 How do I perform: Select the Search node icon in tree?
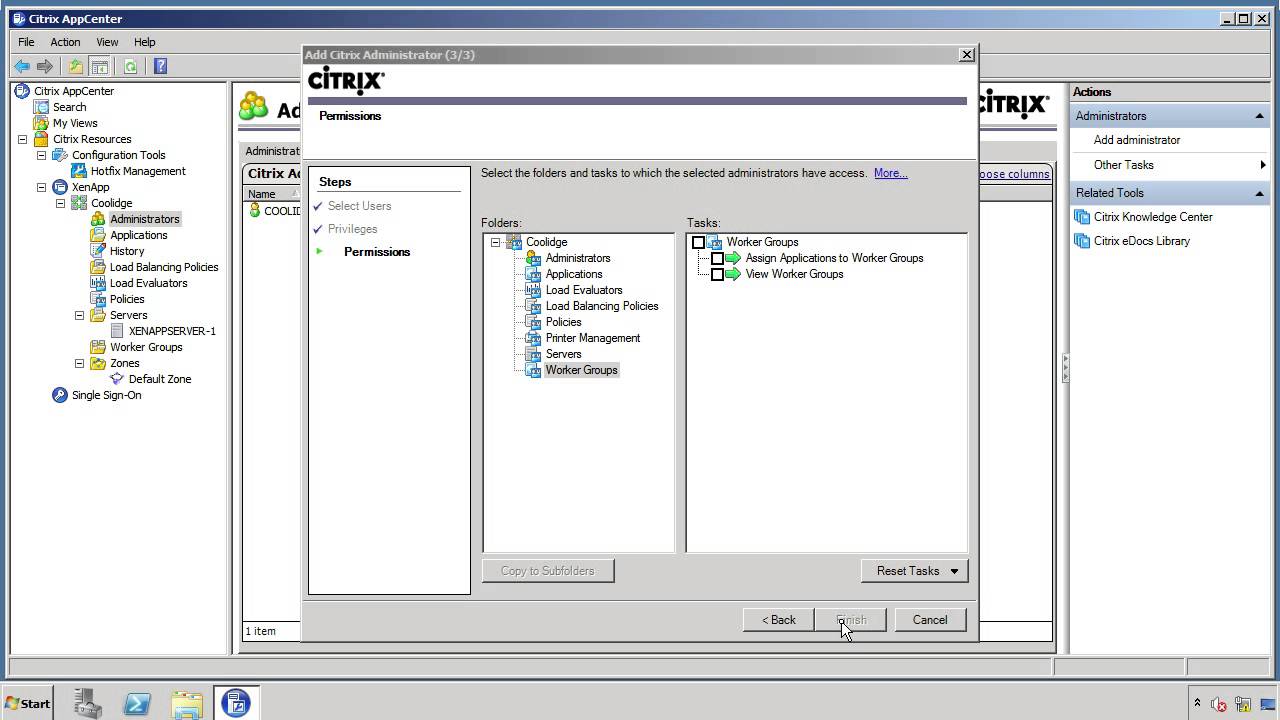point(41,107)
